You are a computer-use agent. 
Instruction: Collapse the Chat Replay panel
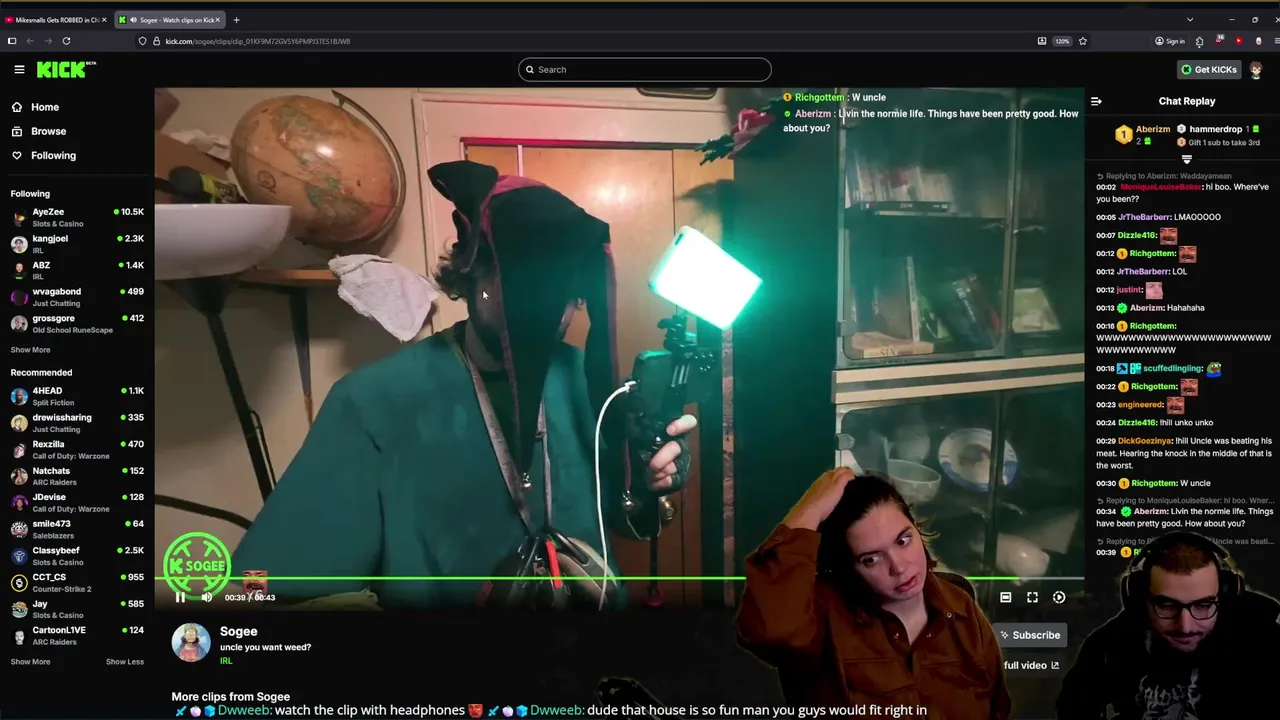(x=1096, y=101)
